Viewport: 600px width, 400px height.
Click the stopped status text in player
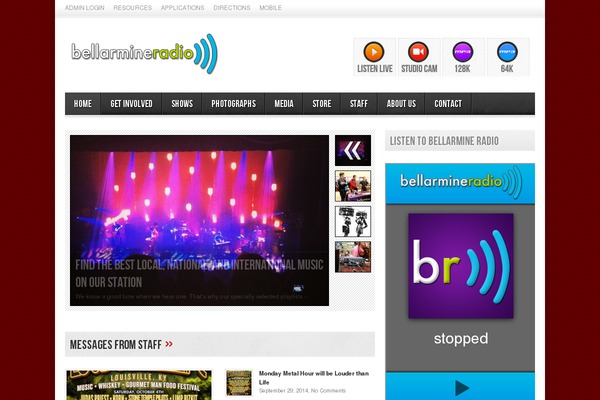(461, 339)
